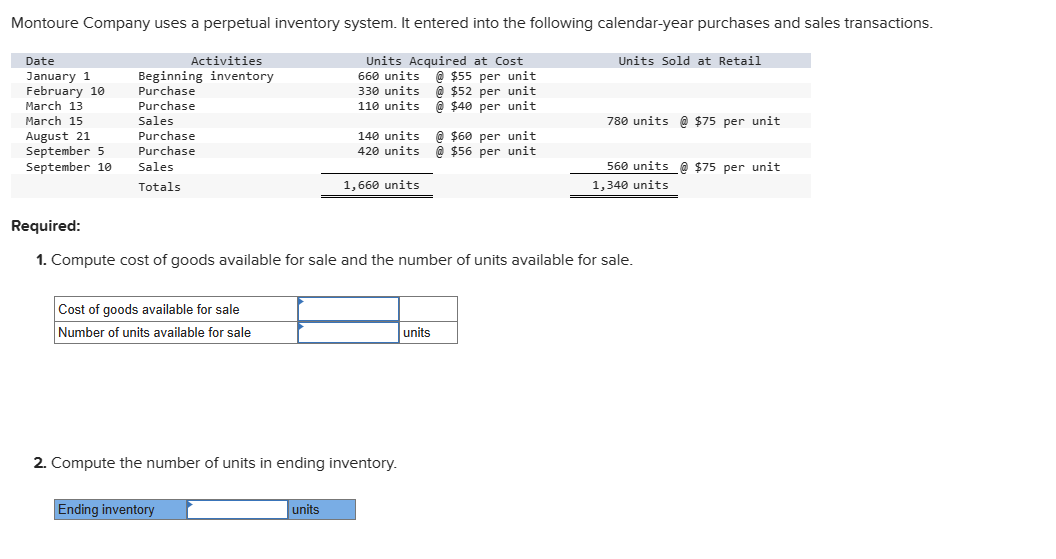Click '@ $60 per unit' cost
This screenshot has height=559, width=1056.
pos(486,136)
